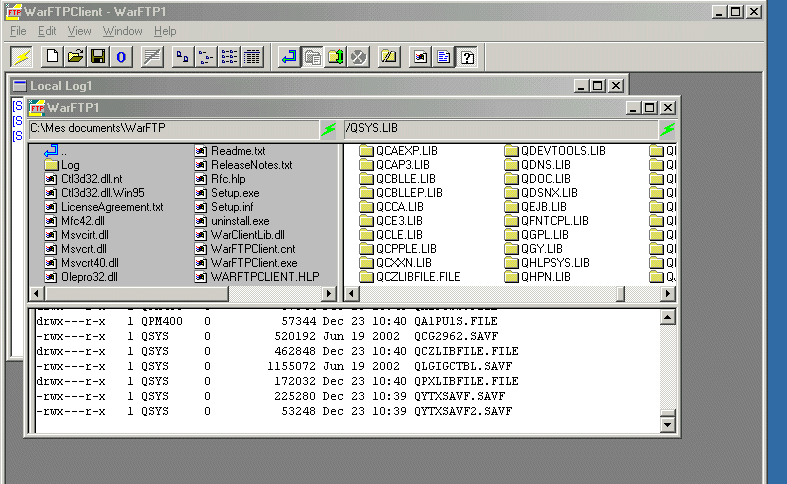The width and height of the screenshot is (787, 484).
Task: Click right arrow of remote pane scrollbar
Action: coord(668,293)
